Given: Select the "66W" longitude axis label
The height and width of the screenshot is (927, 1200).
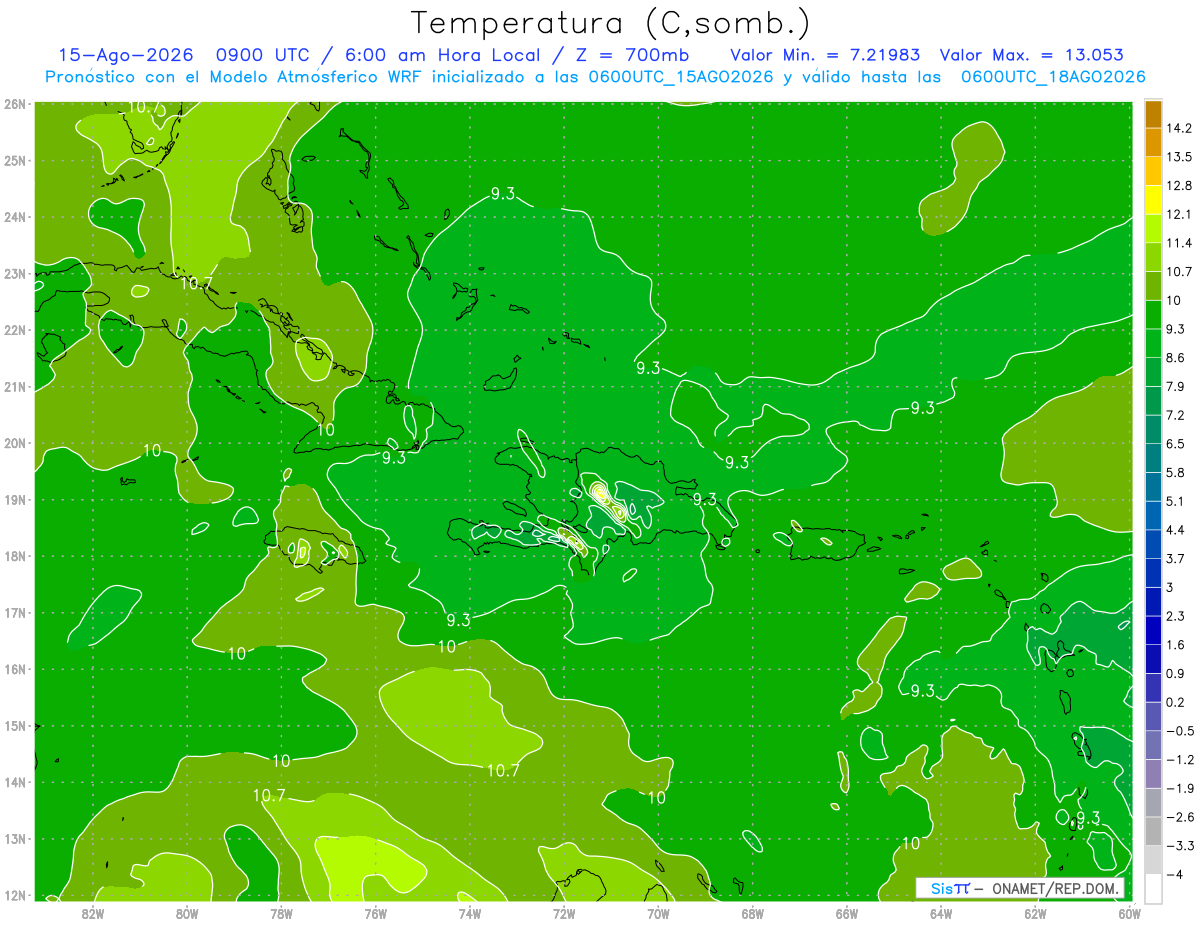Looking at the screenshot, I should 846,912.
